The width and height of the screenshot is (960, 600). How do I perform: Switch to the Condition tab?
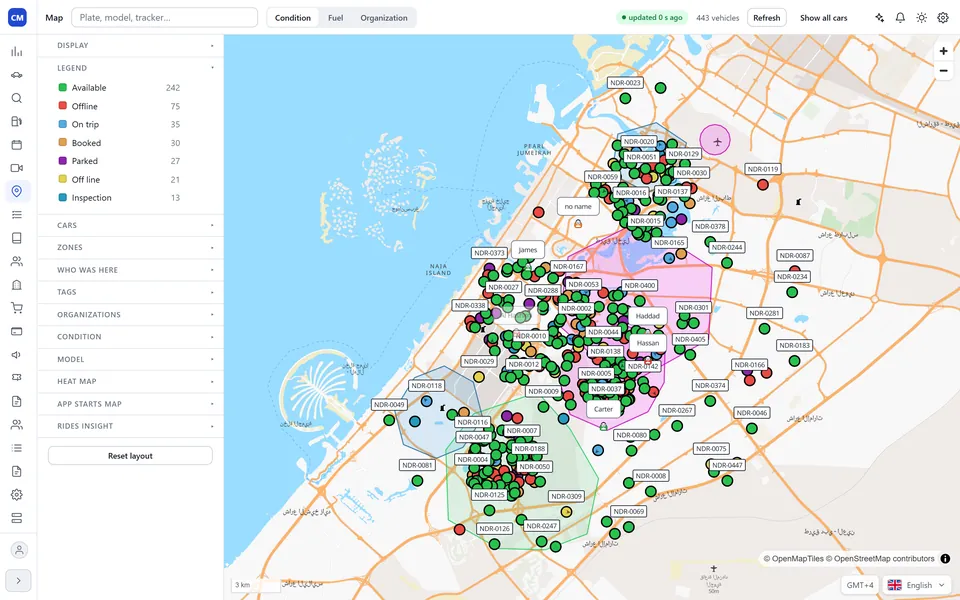(x=293, y=18)
